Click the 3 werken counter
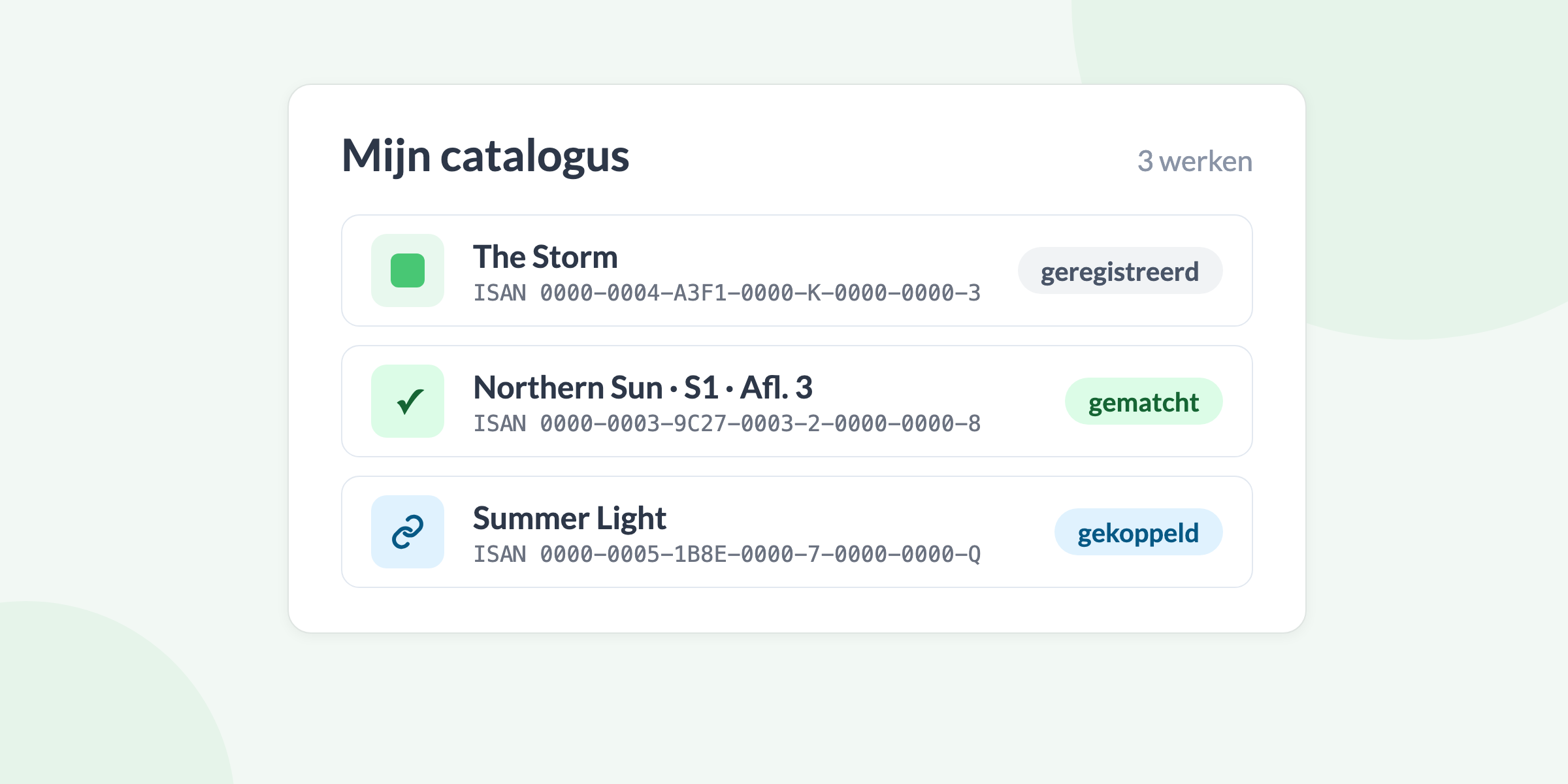The width and height of the screenshot is (1568, 784). (1195, 161)
